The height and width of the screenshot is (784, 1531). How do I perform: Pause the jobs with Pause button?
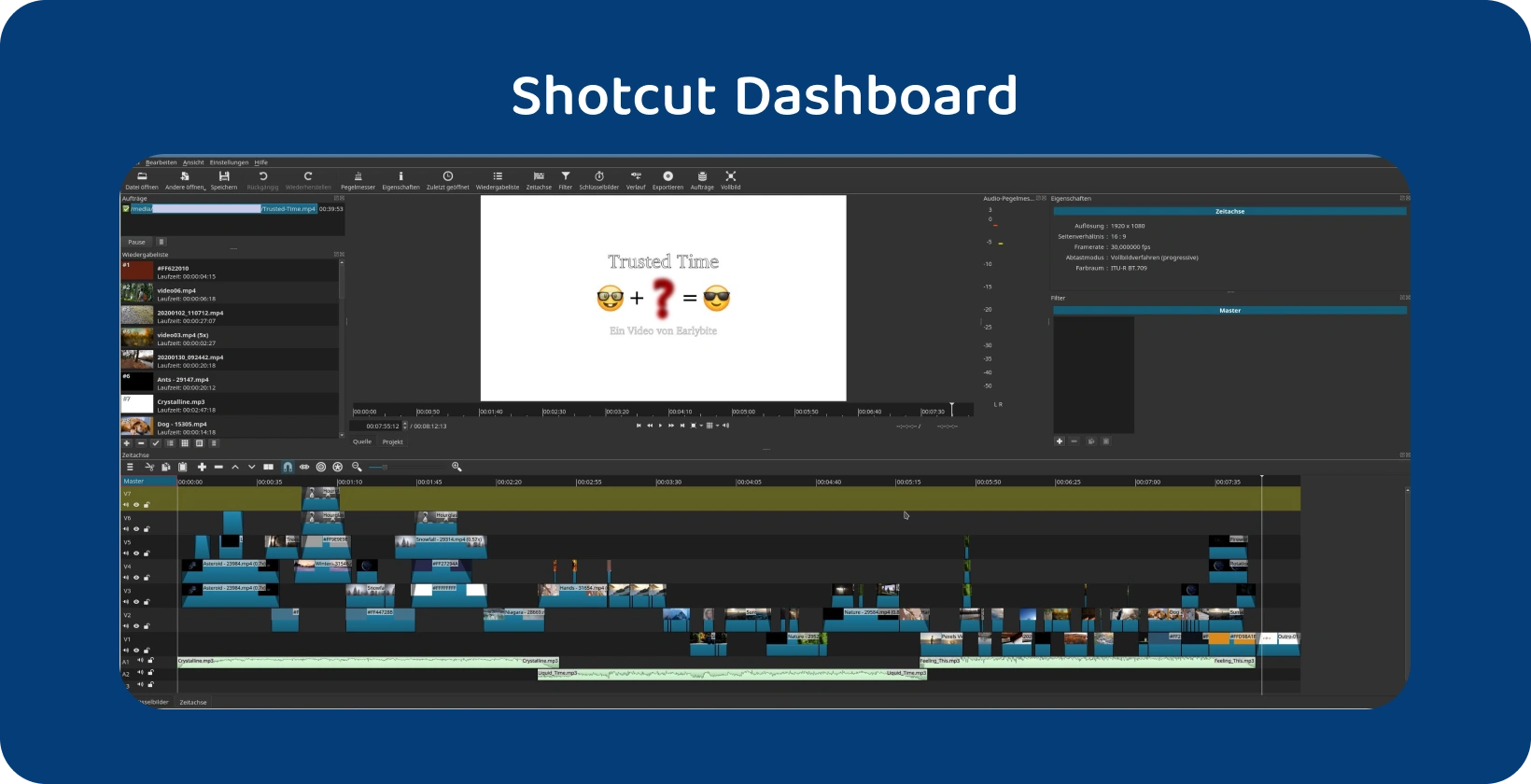click(x=136, y=242)
